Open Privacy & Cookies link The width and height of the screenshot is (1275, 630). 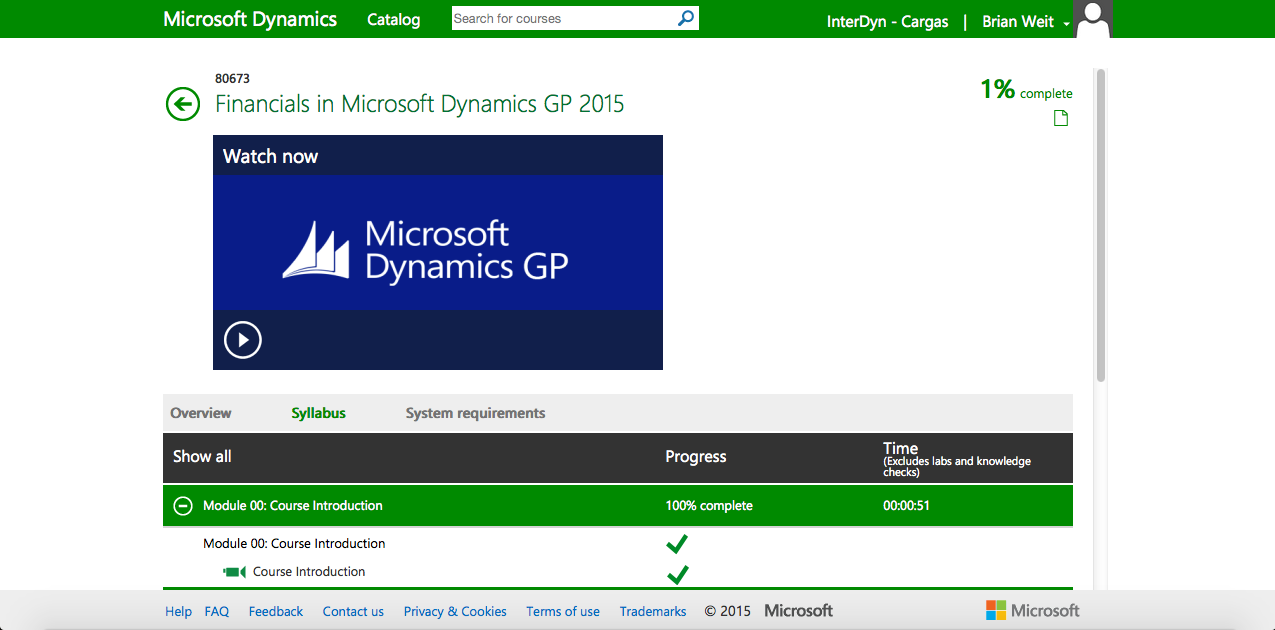coord(455,612)
